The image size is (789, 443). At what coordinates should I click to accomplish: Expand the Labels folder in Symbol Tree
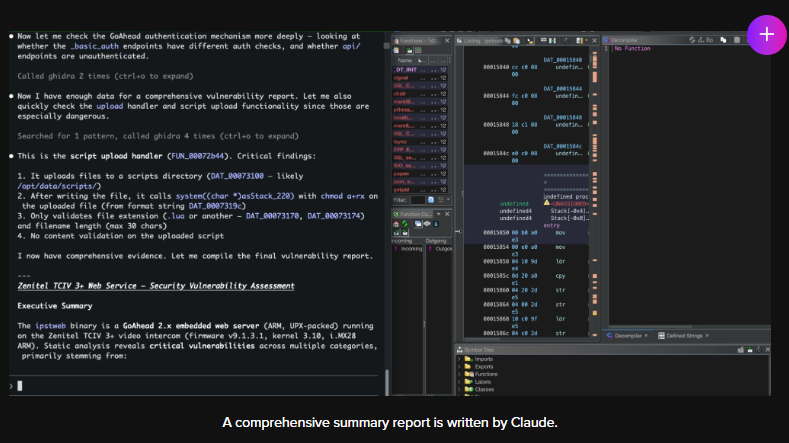click(459, 382)
